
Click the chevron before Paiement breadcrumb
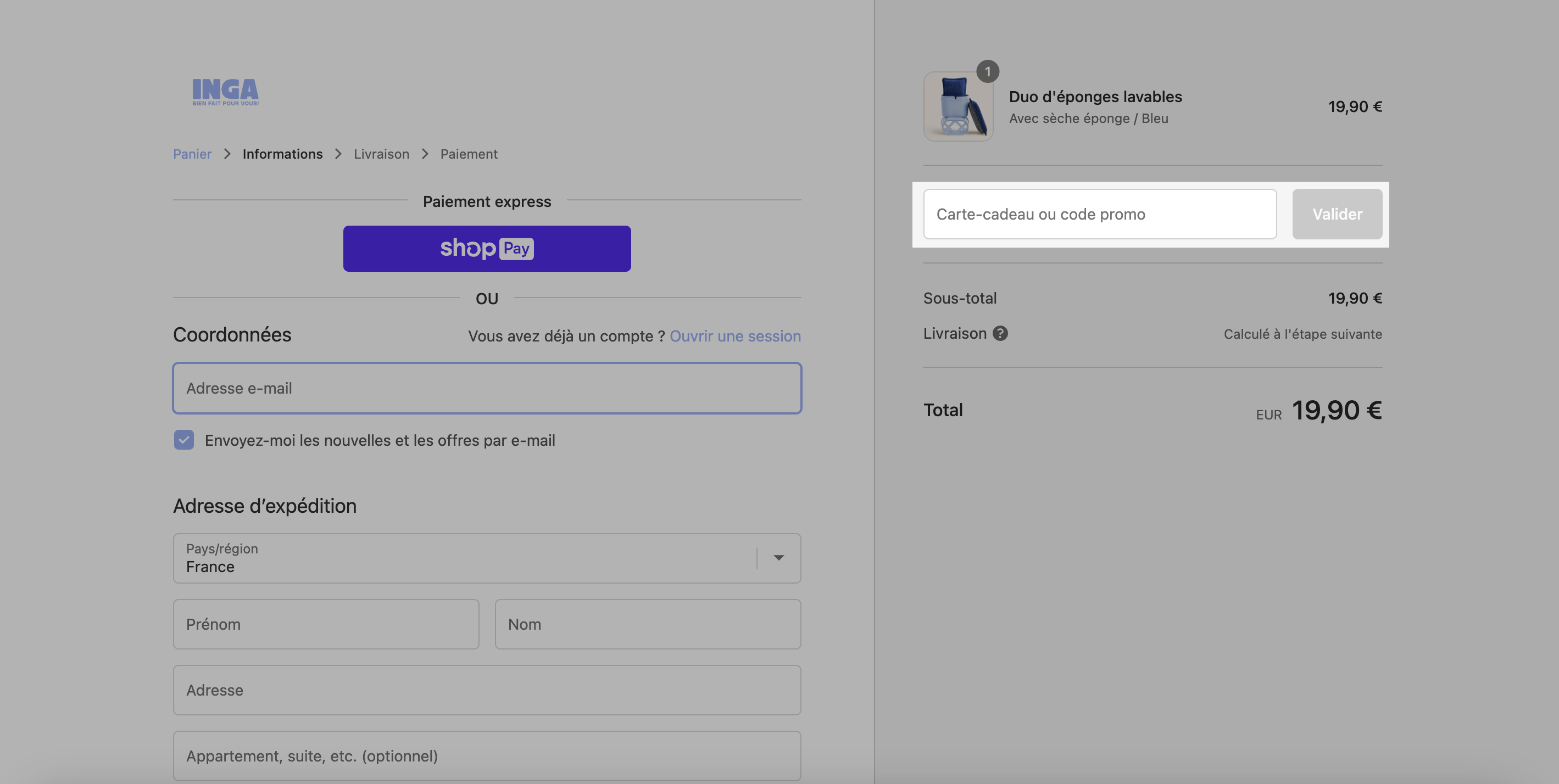(425, 154)
